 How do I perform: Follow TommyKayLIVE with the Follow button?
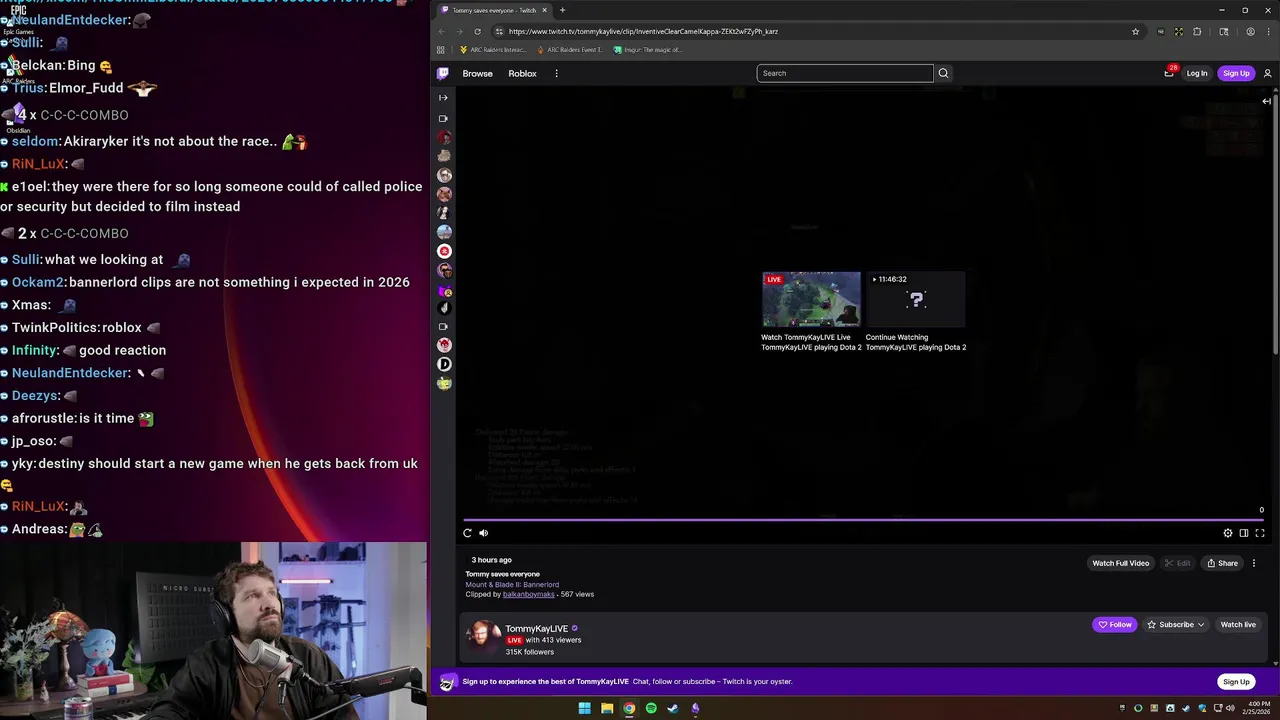coord(1115,625)
